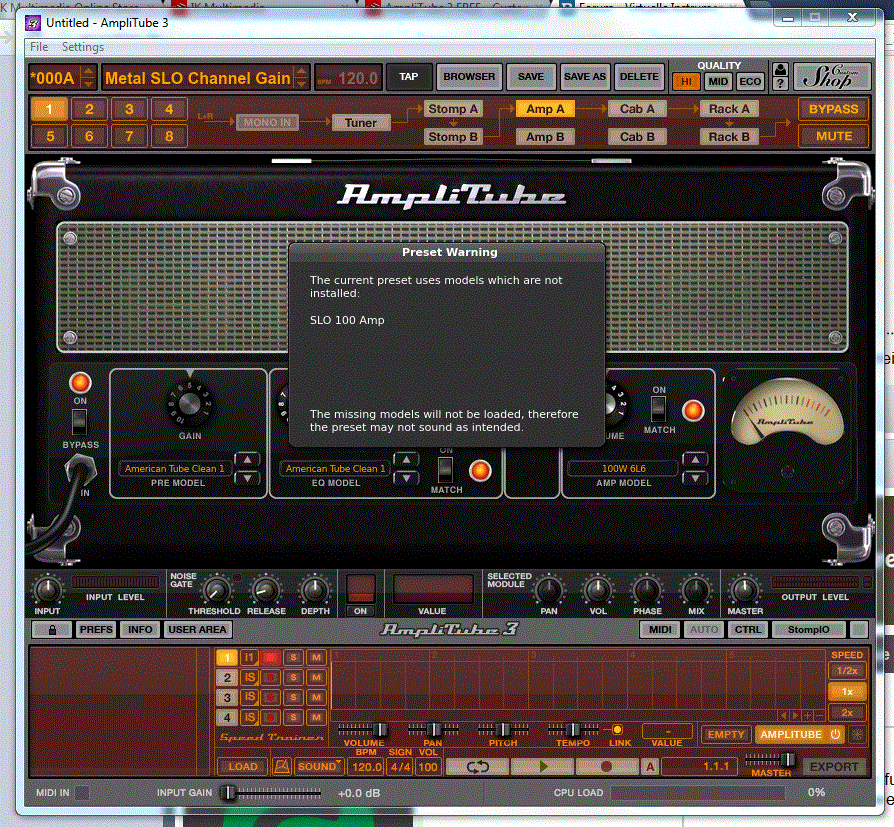Click the EQ MODEL up arrow
The height and width of the screenshot is (827, 894).
(406, 459)
